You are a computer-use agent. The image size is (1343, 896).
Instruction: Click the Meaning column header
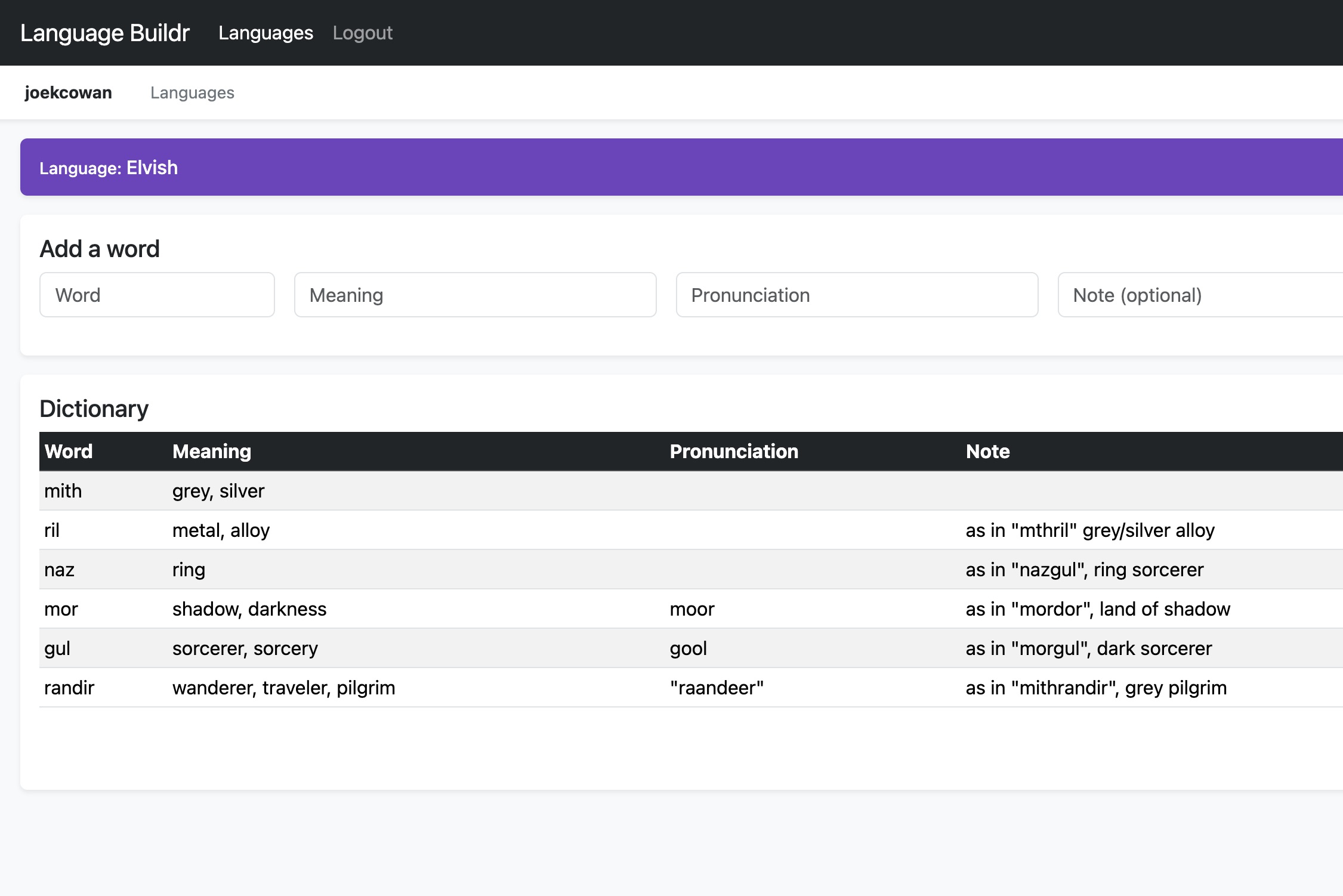point(211,452)
